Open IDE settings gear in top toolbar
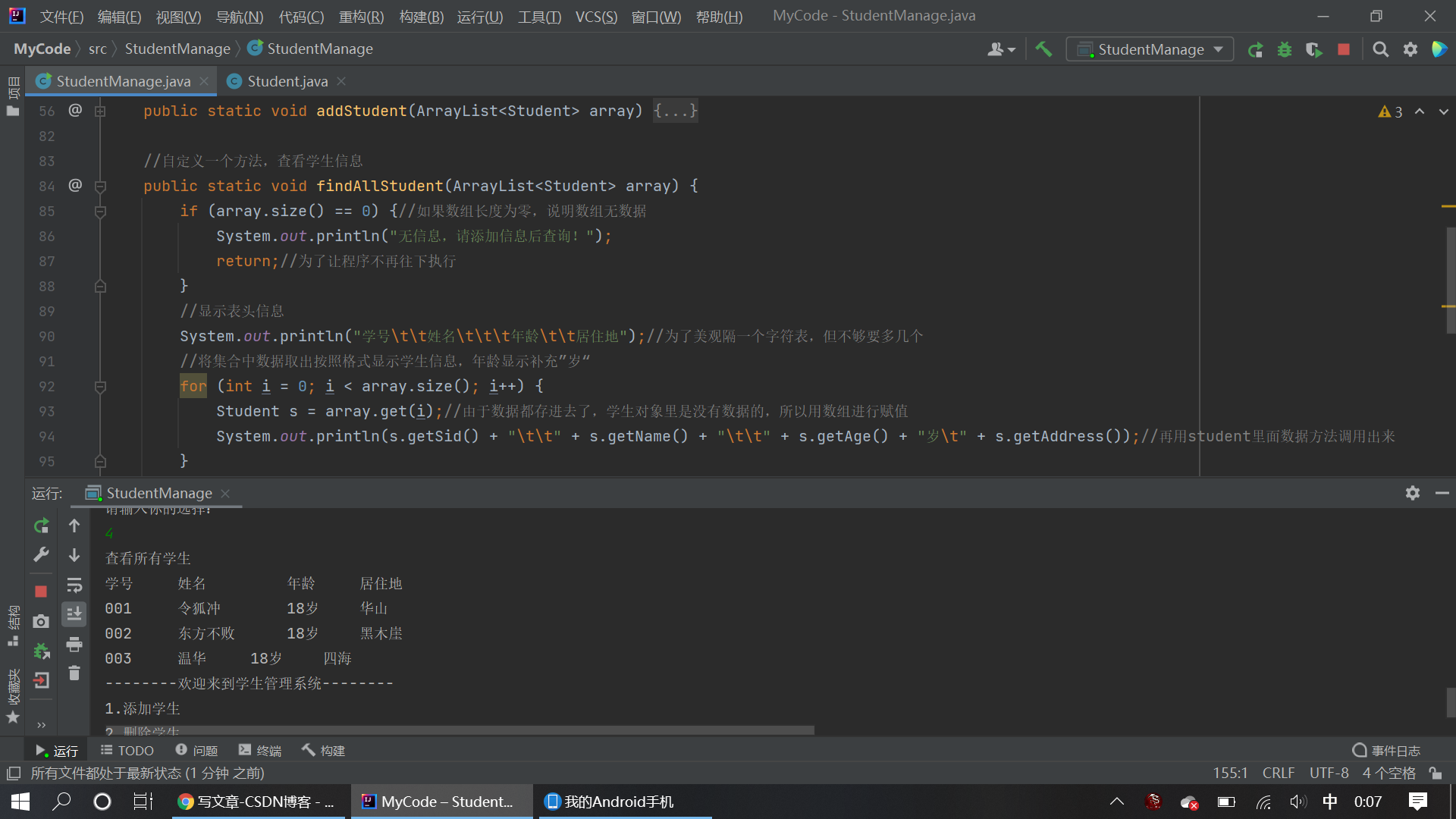 click(1410, 49)
